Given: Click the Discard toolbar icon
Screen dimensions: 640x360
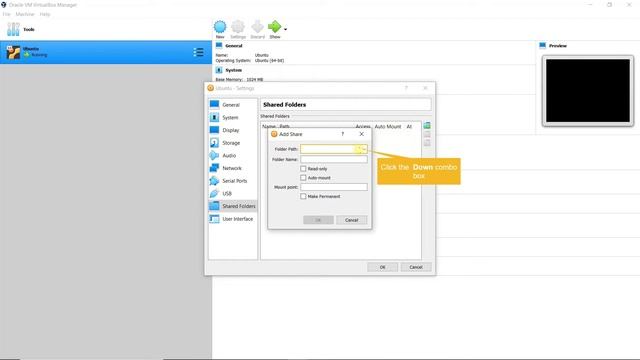Looking at the screenshot, I should point(257,27).
